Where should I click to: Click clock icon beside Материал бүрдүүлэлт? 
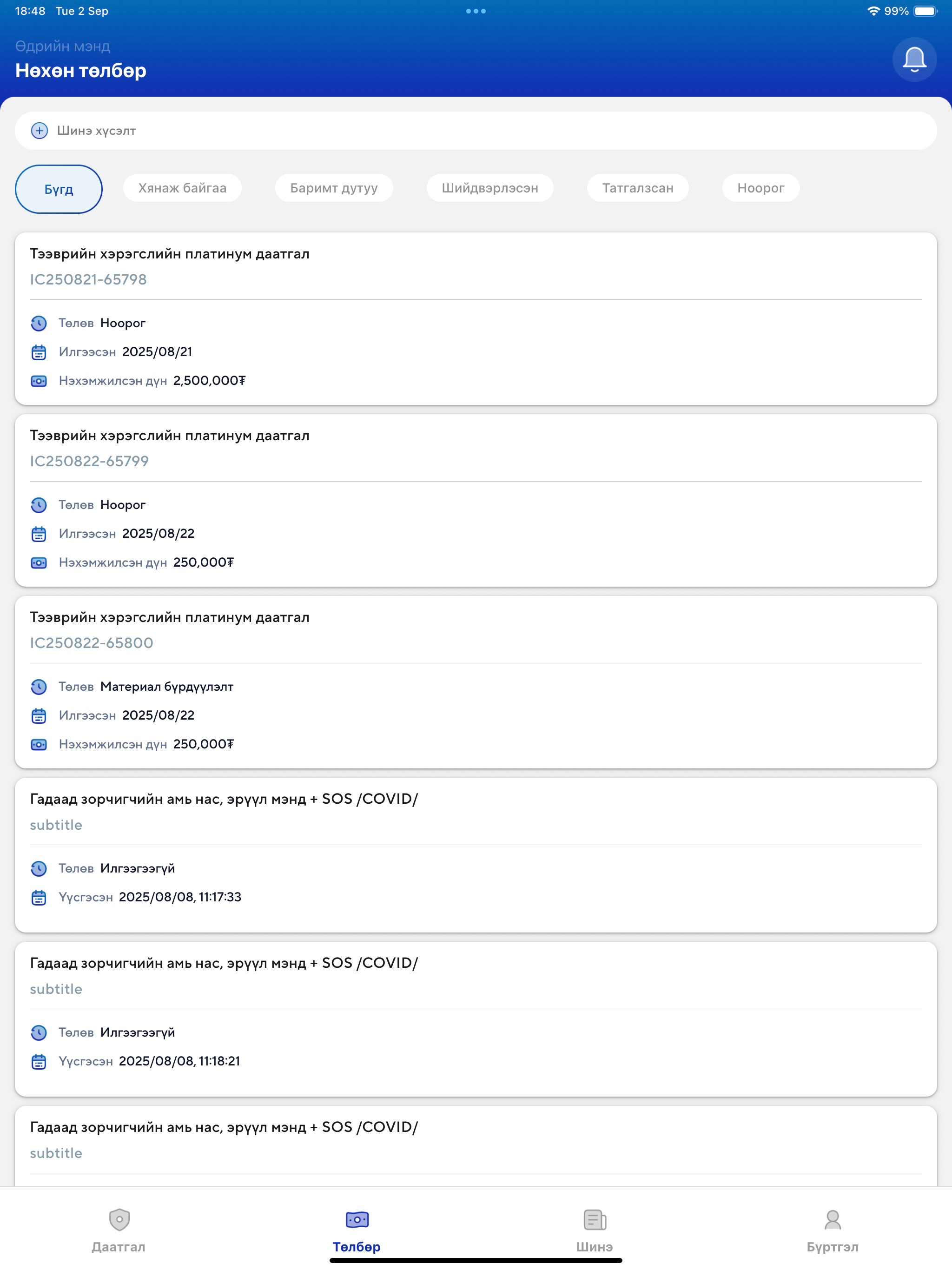tap(39, 687)
